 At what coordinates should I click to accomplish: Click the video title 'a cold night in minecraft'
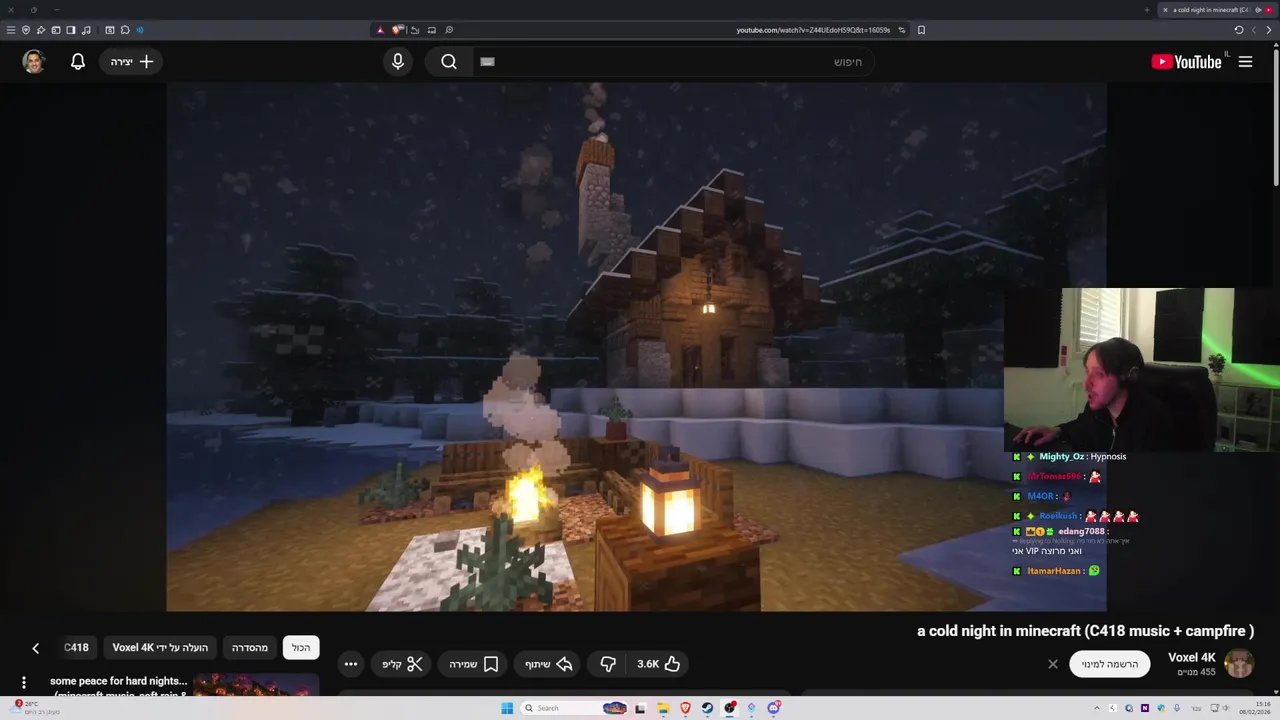coord(1085,631)
